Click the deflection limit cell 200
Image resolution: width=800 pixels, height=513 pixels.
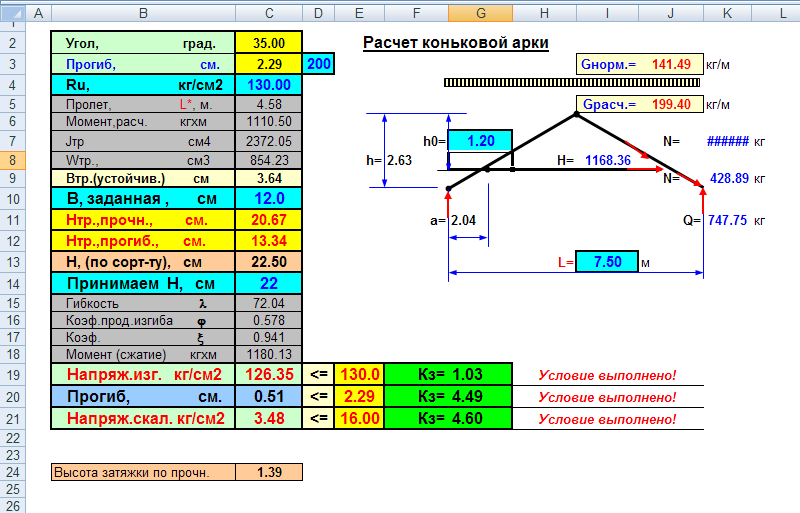pyautogui.click(x=319, y=64)
